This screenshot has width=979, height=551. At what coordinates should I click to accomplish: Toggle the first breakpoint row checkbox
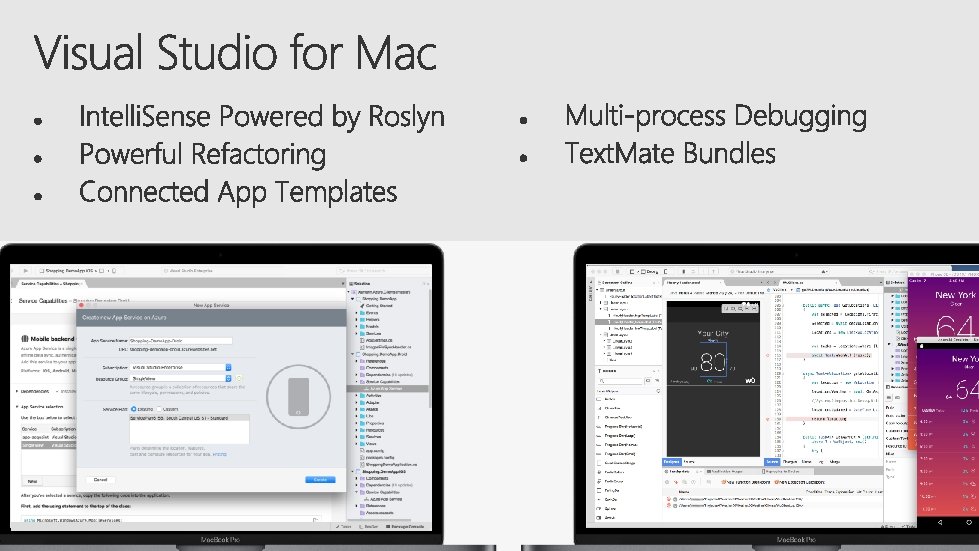tap(675, 499)
